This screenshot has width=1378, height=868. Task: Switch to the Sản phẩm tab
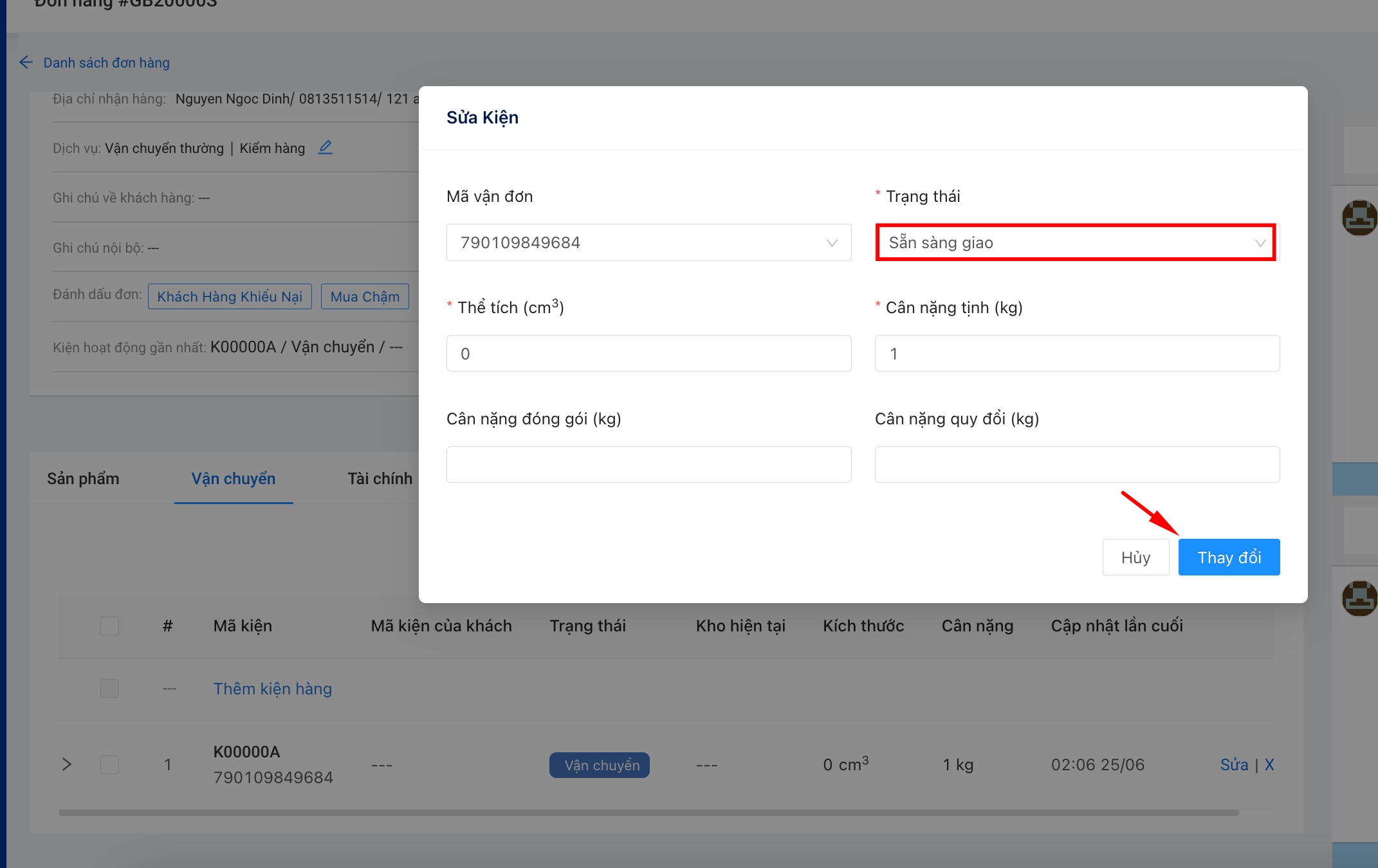83,478
